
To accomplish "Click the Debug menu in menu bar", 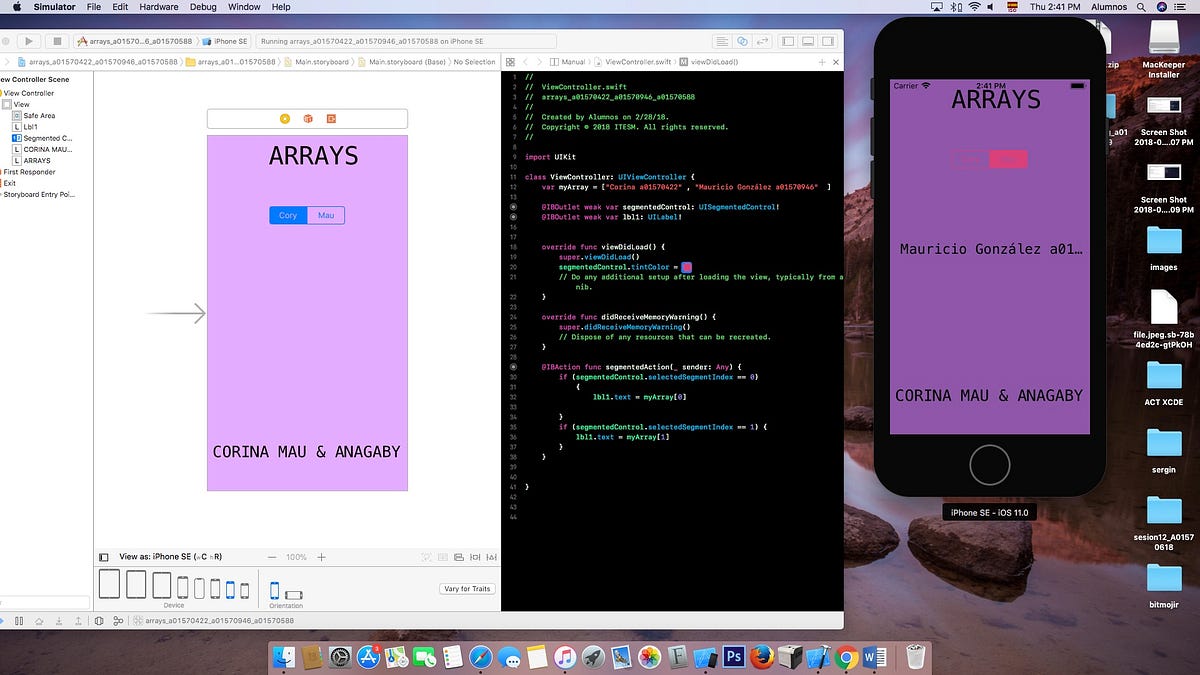I will point(202,7).
